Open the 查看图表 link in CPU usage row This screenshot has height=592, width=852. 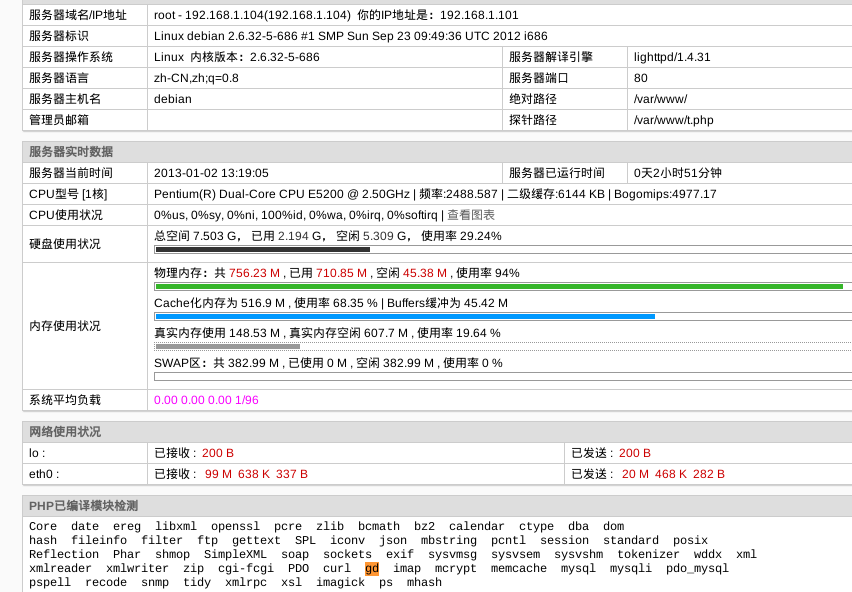coord(471,215)
